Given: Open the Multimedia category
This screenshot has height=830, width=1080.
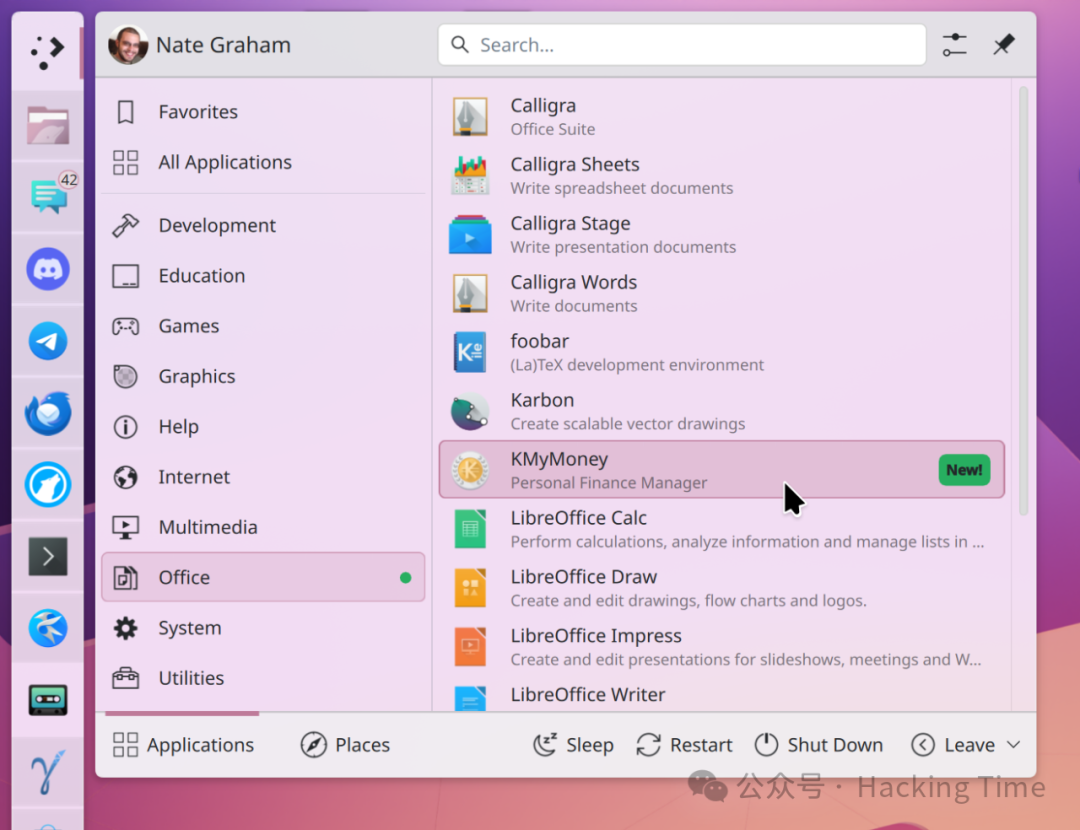Looking at the screenshot, I should point(207,527).
